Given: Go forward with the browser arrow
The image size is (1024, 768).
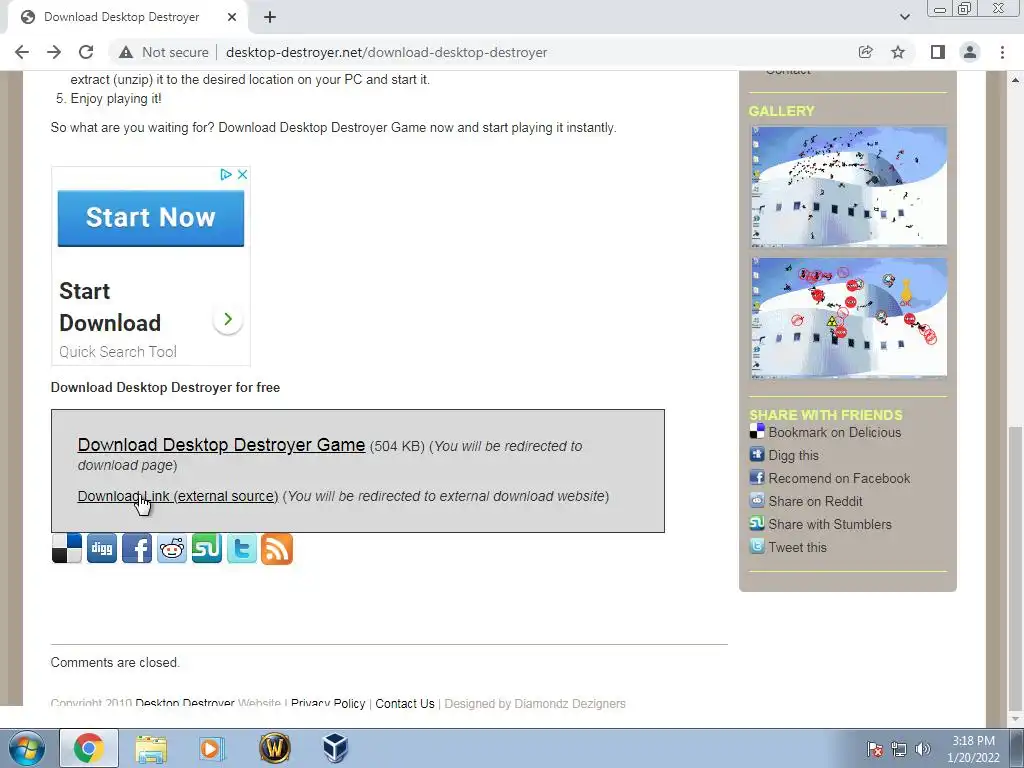Looking at the screenshot, I should coord(54,52).
